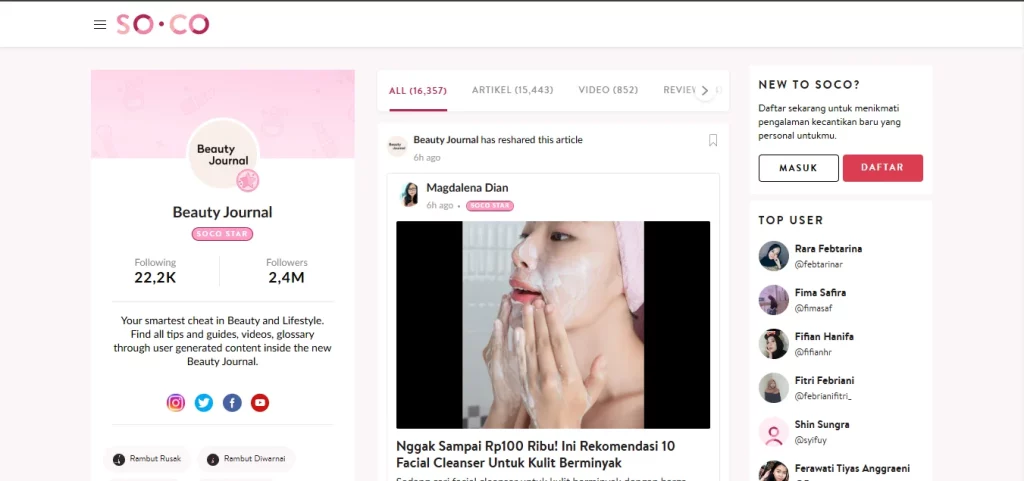
Task: Click the Followers 2,4M count
Action: point(287,270)
